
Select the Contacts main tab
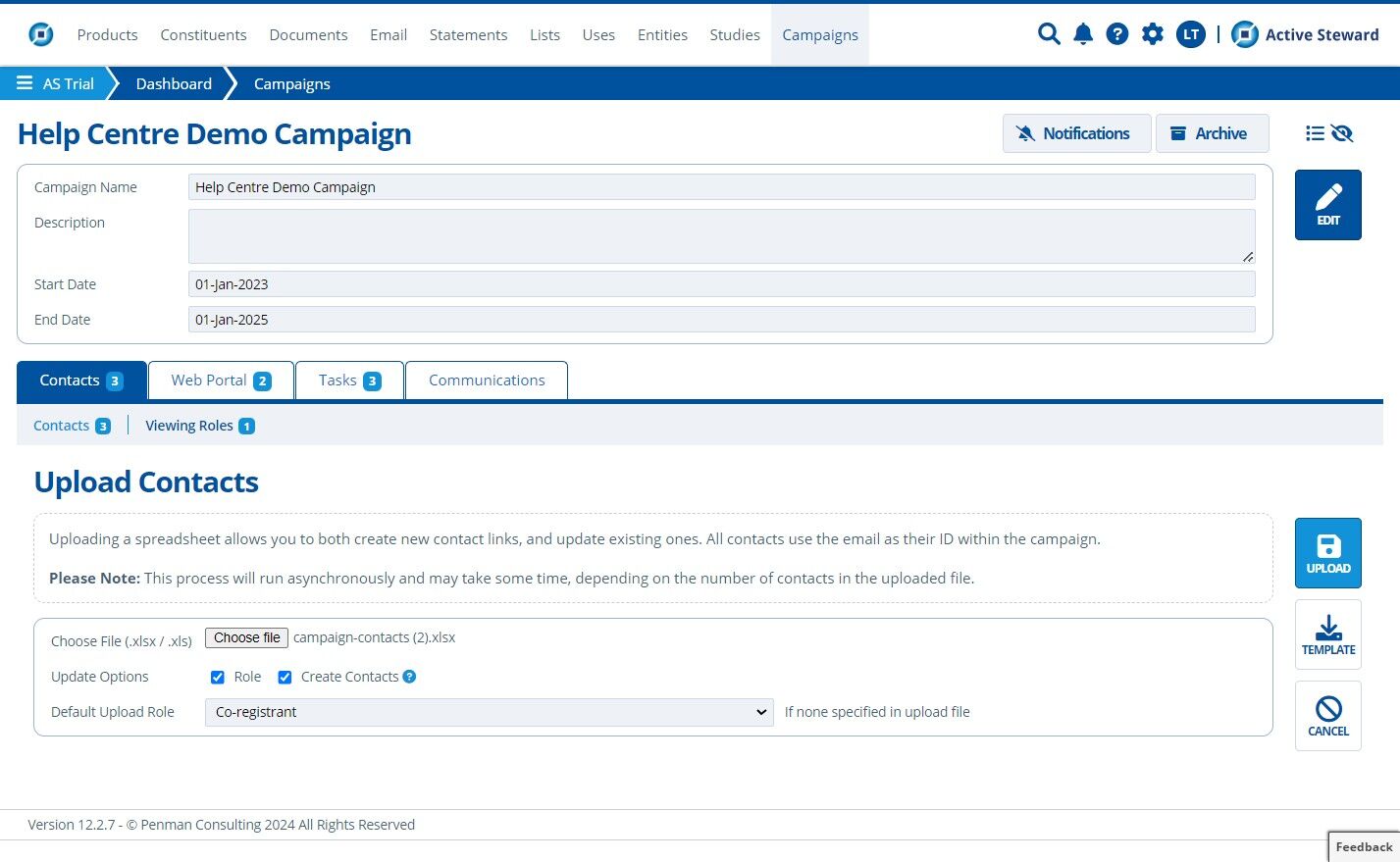click(81, 380)
